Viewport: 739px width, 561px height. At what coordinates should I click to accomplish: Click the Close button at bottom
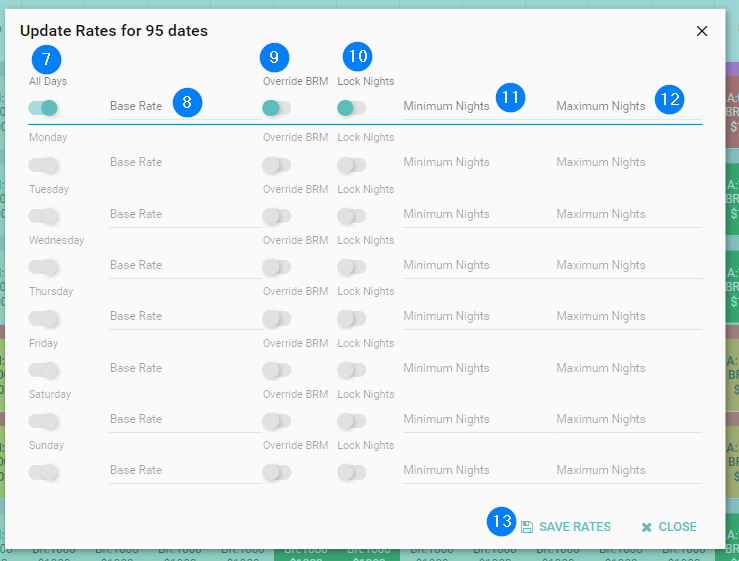click(668, 527)
